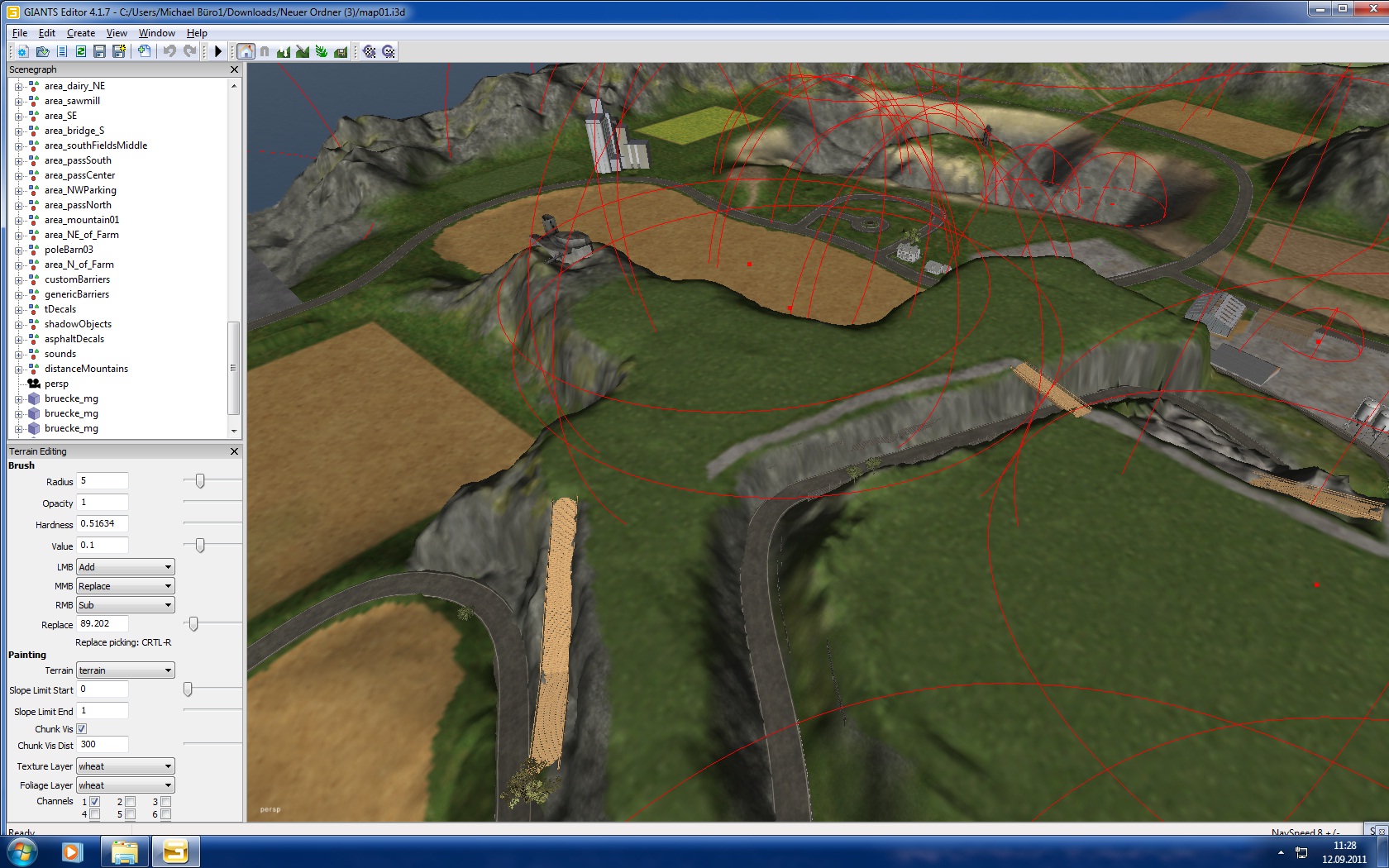1389x868 pixels.
Task: Click the gray arch-shaped toolbar icon
Action: click(x=265, y=51)
